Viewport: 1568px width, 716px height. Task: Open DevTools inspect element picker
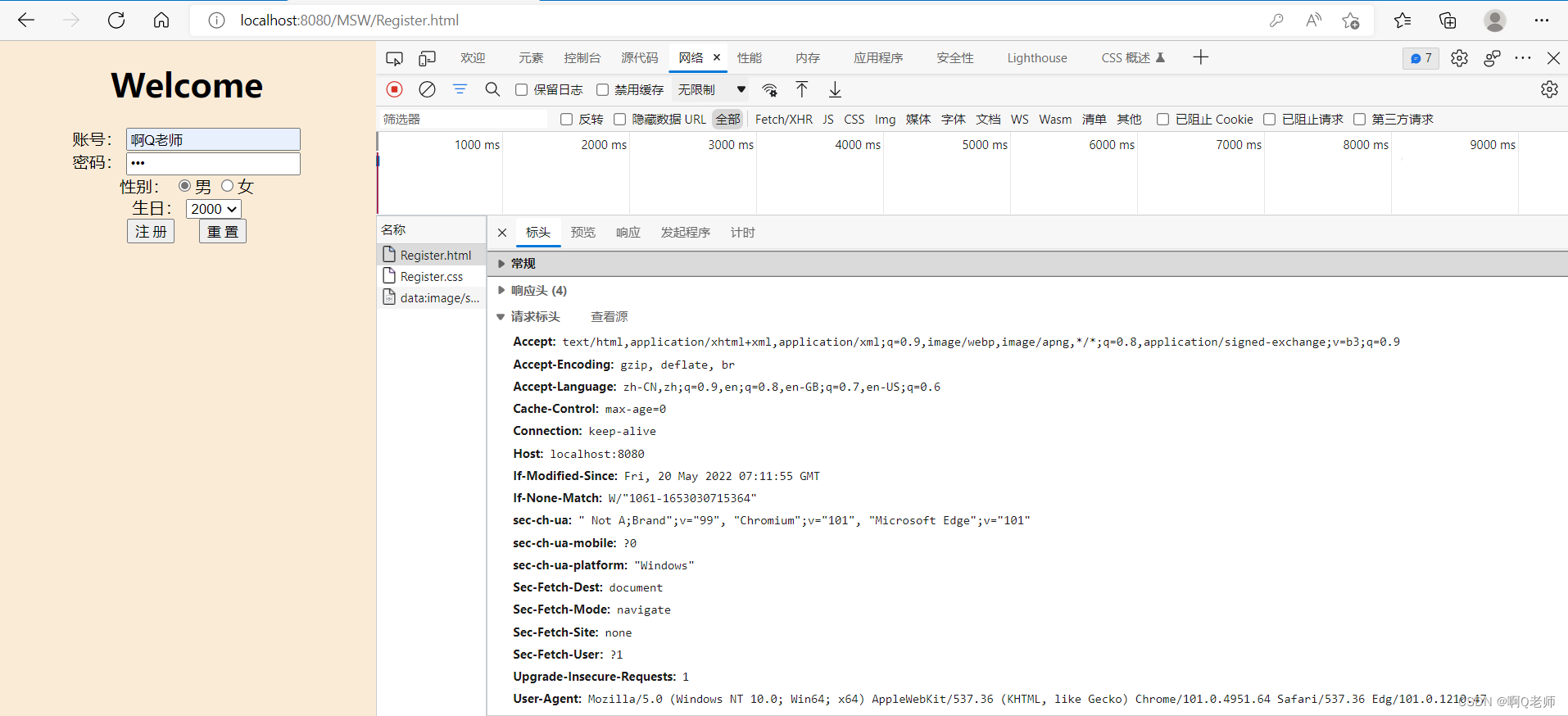coord(394,58)
